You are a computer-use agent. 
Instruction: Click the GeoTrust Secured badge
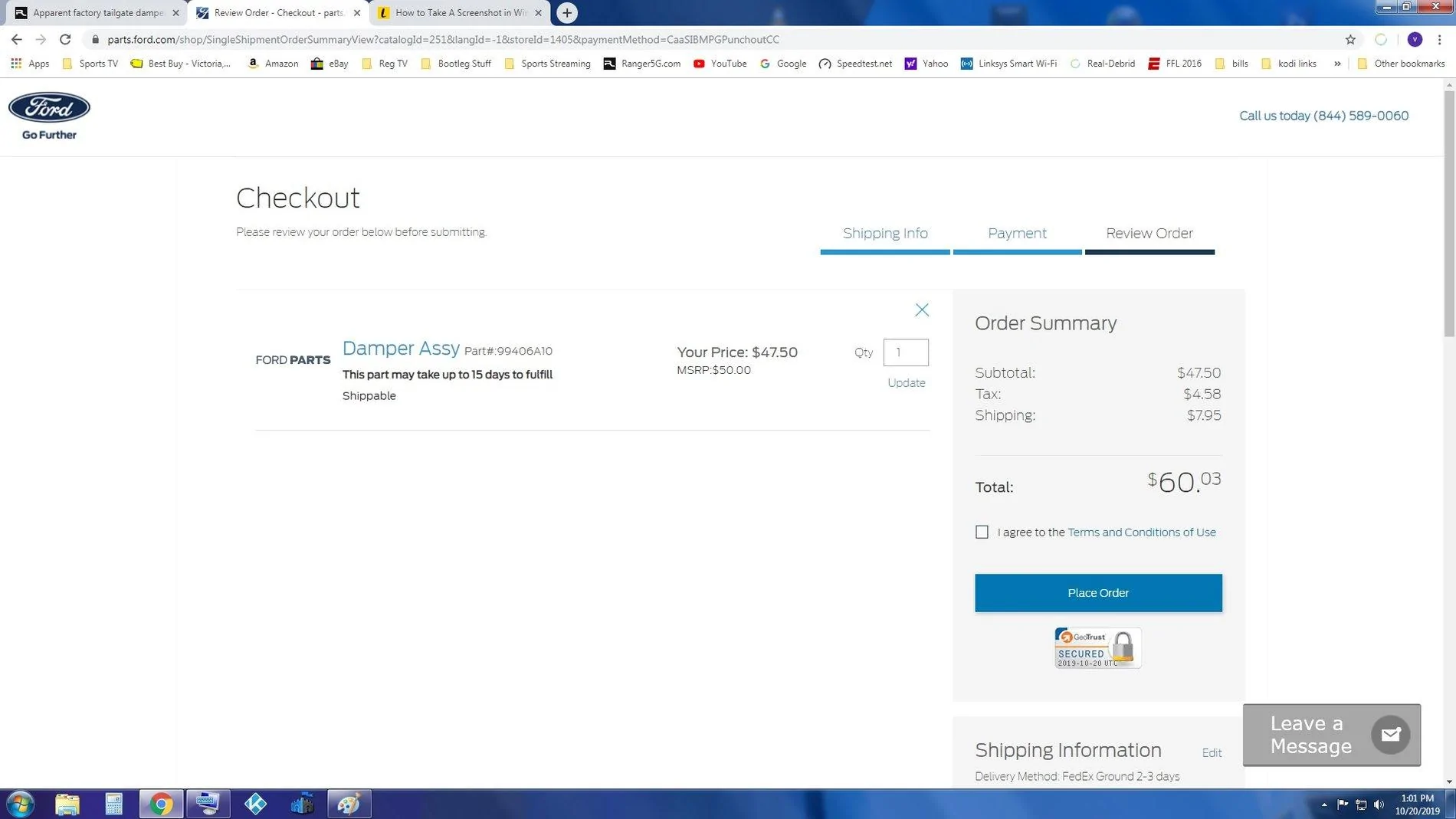point(1097,647)
